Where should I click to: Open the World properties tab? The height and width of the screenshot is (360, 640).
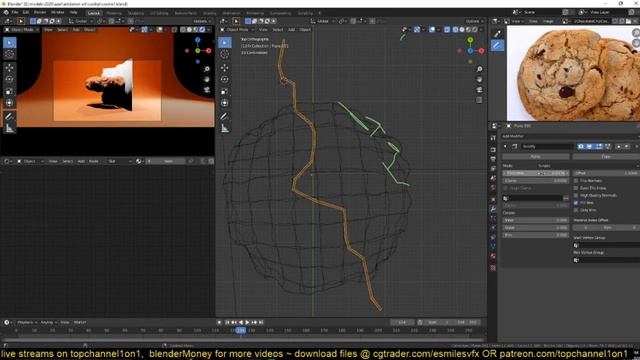[493, 188]
